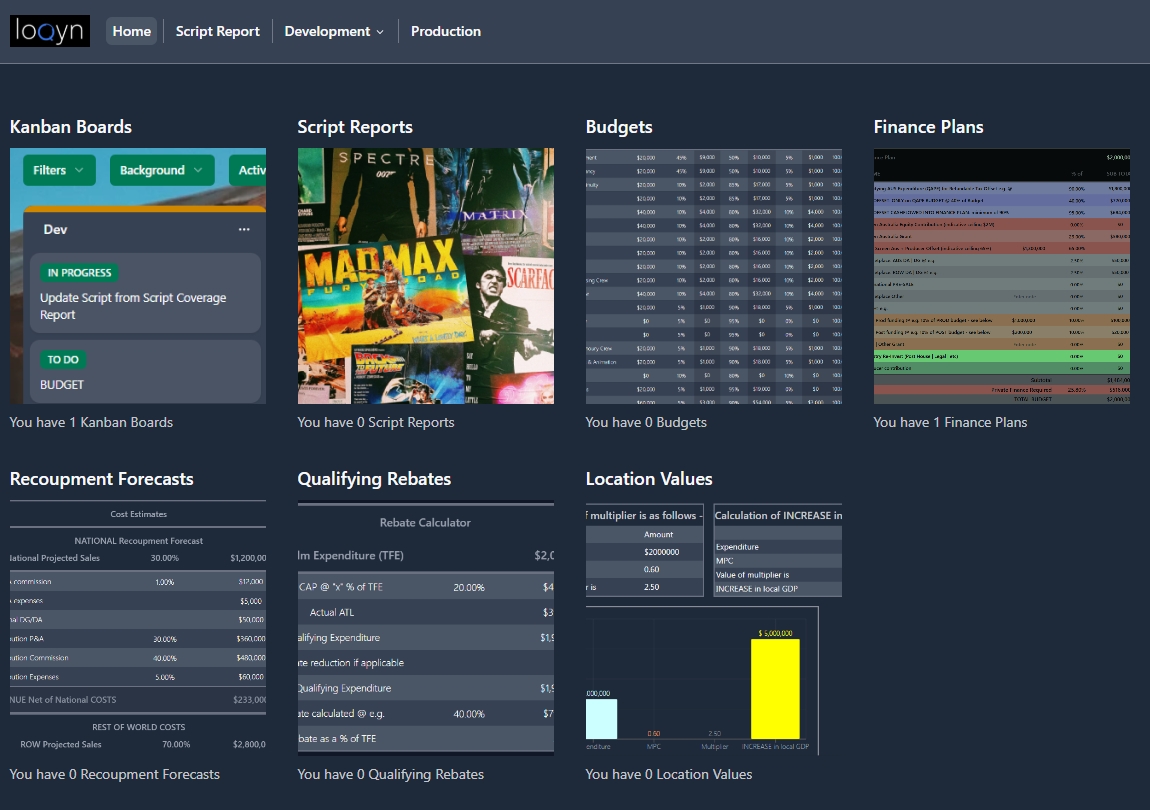Click the 'You have 0 Qualifying Rebates' text
1150x810 pixels.
(x=391, y=774)
